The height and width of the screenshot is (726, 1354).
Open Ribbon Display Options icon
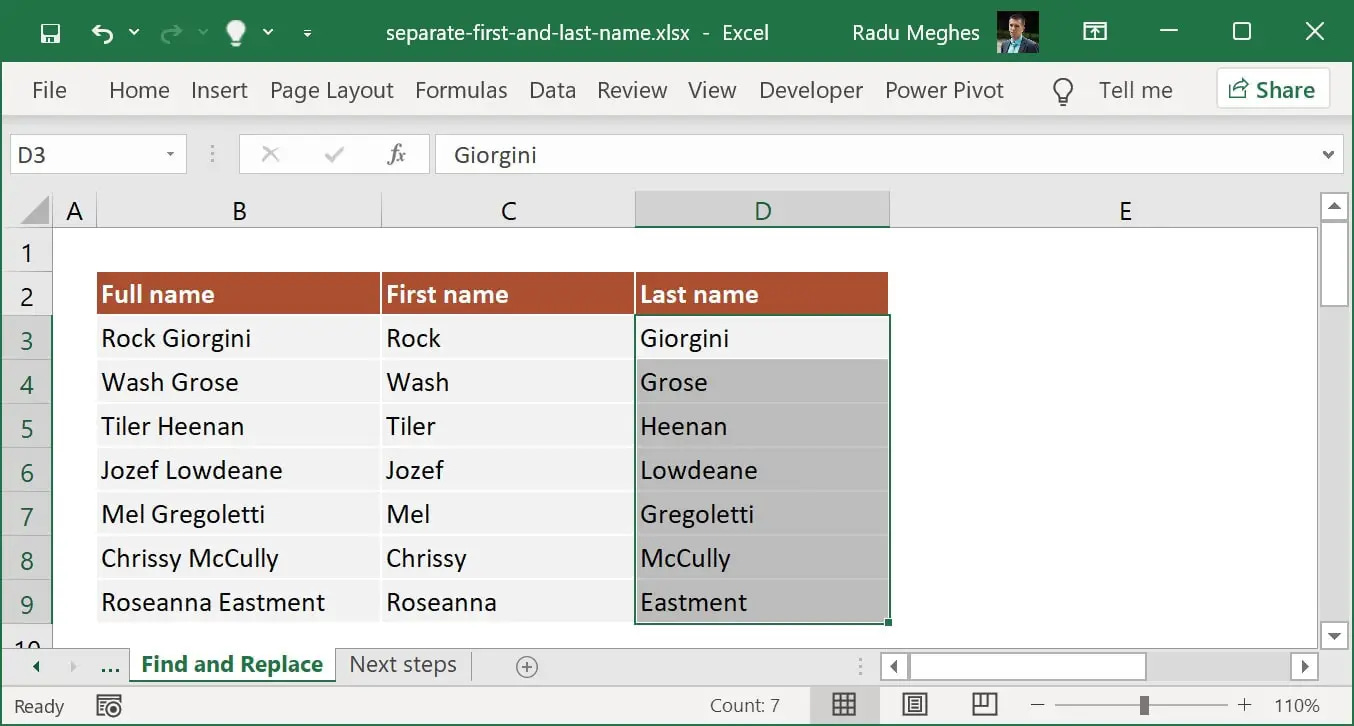tap(1095, 31)
